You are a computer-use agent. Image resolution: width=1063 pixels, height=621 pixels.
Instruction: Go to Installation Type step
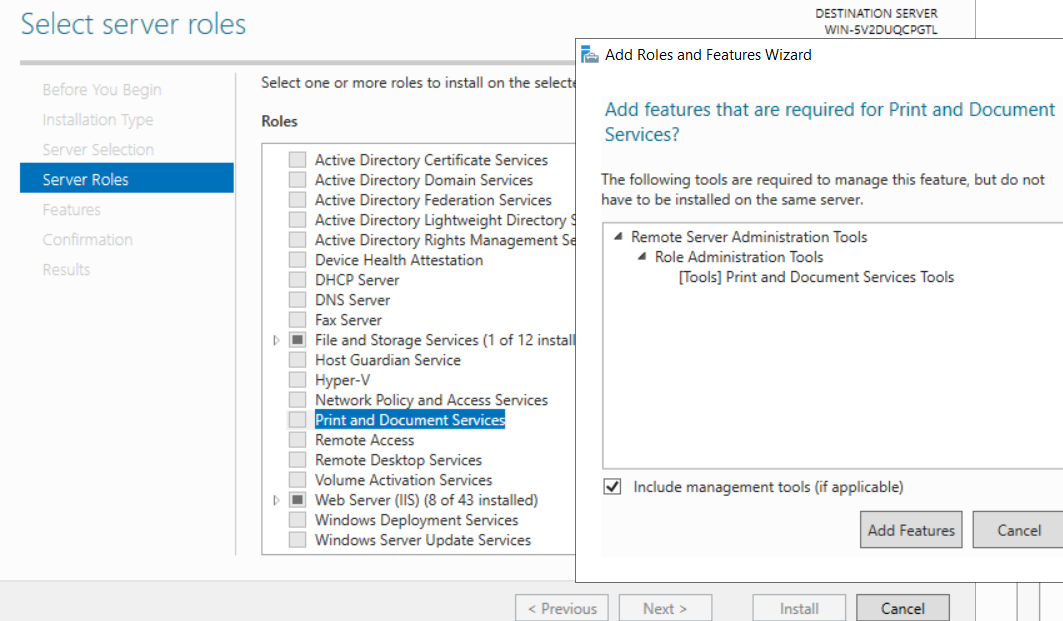pyautogui.click(x=98, y=120)
